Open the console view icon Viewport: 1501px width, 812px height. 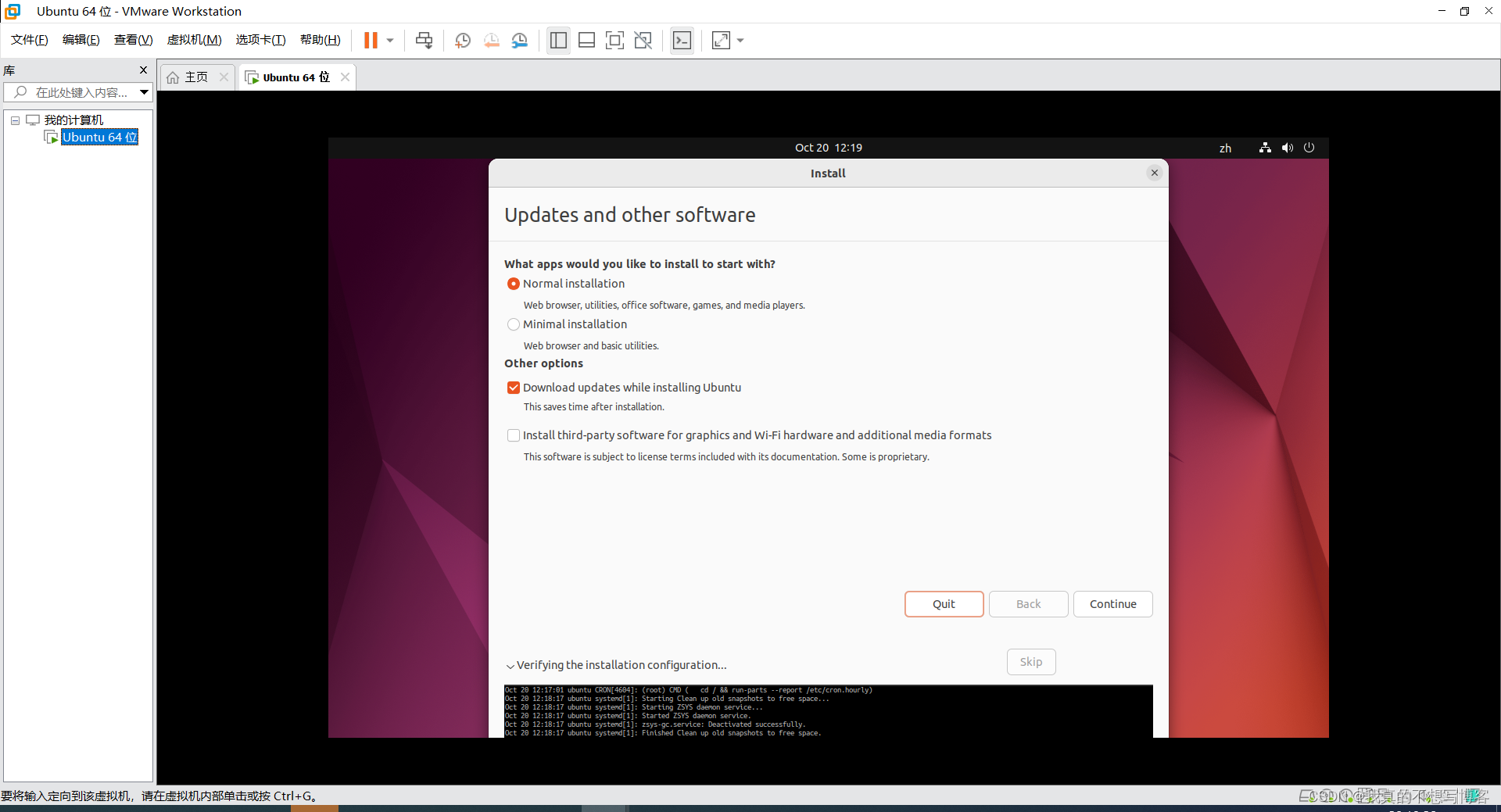[682, 41]
